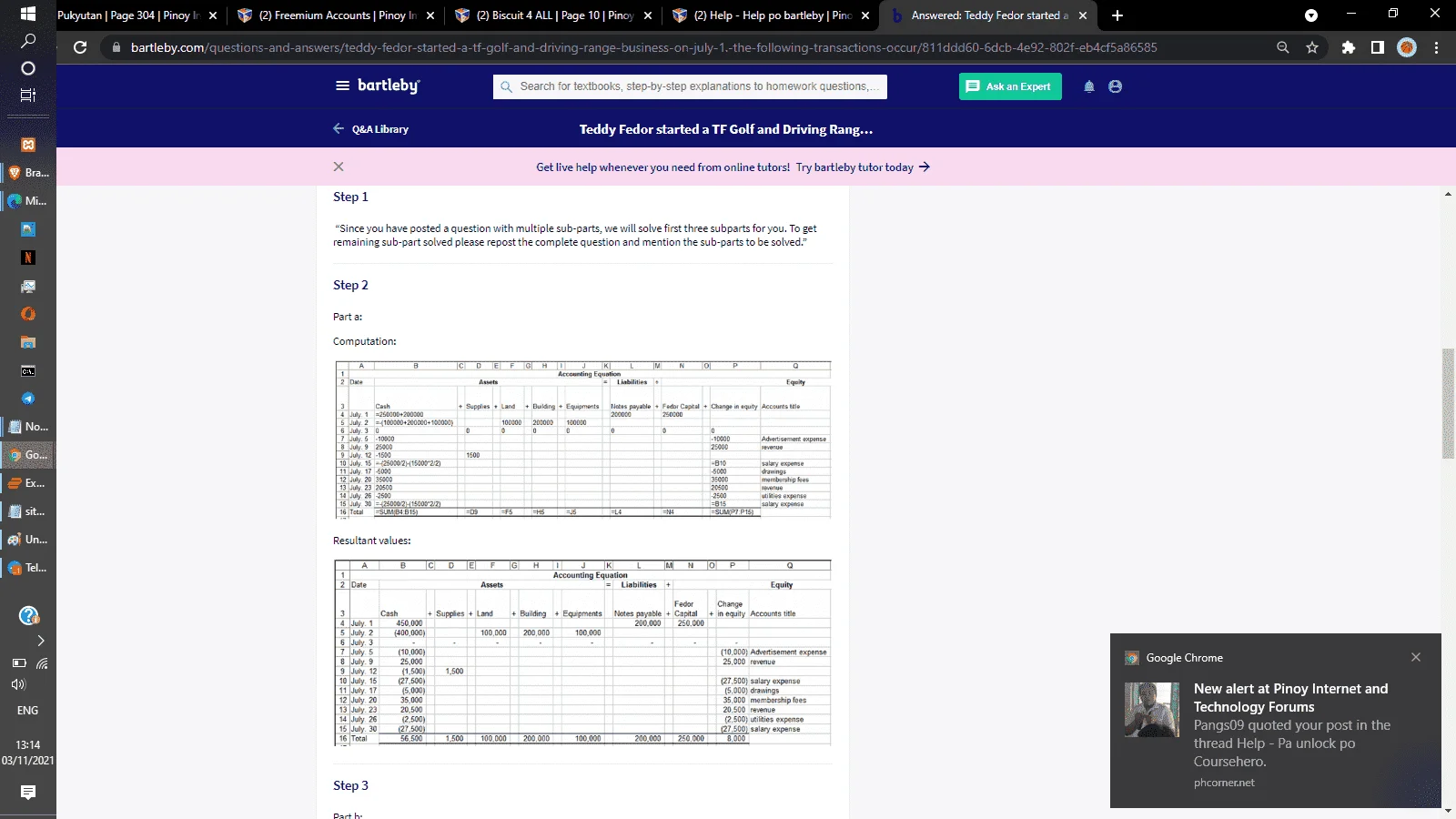Click the bartleby logo
Viewport: 1456px width, 819px height.
click(389, 86)
